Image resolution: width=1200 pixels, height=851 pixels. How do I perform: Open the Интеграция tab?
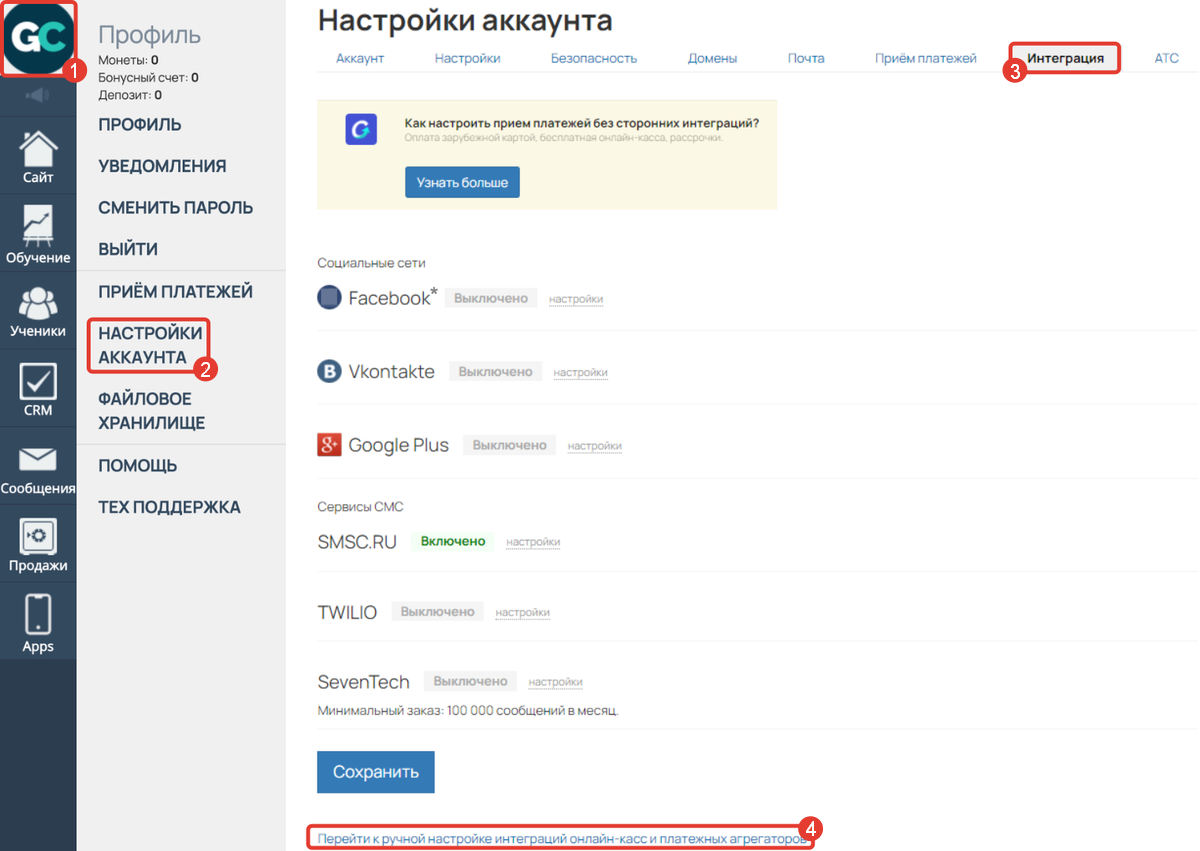(1064, 58)
